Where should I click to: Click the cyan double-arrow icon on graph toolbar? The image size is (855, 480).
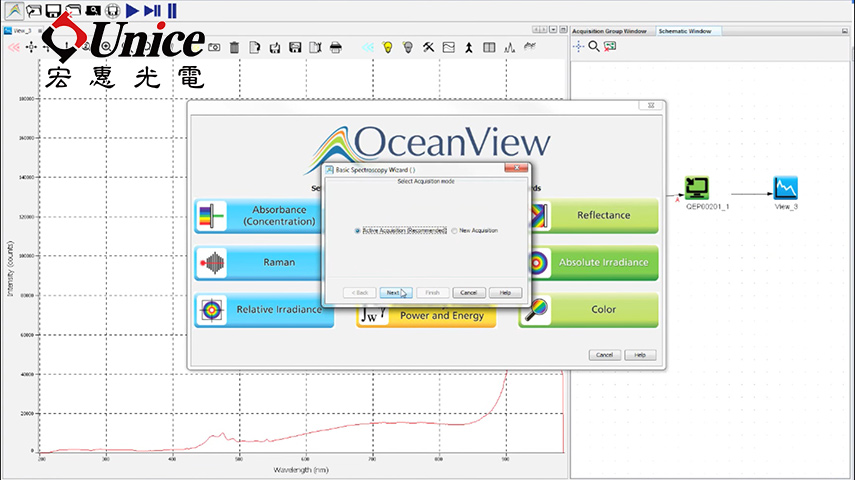(x=368, y=47)
